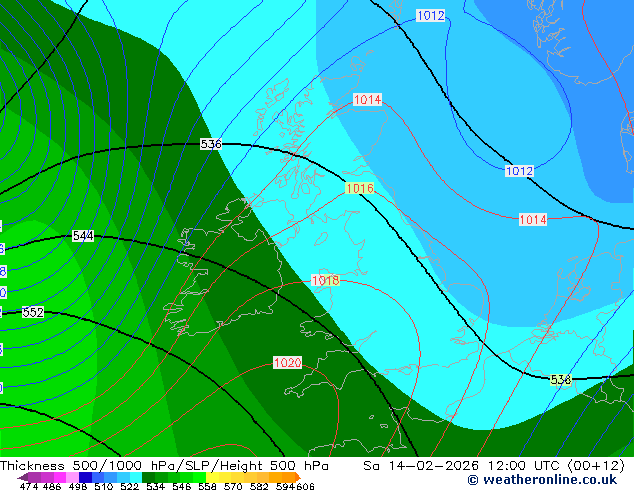Click the Sa 14-02-2026 12:00 UTC timestamp
Viewport: 634px width, 490px height.
(x=494, y=466)
